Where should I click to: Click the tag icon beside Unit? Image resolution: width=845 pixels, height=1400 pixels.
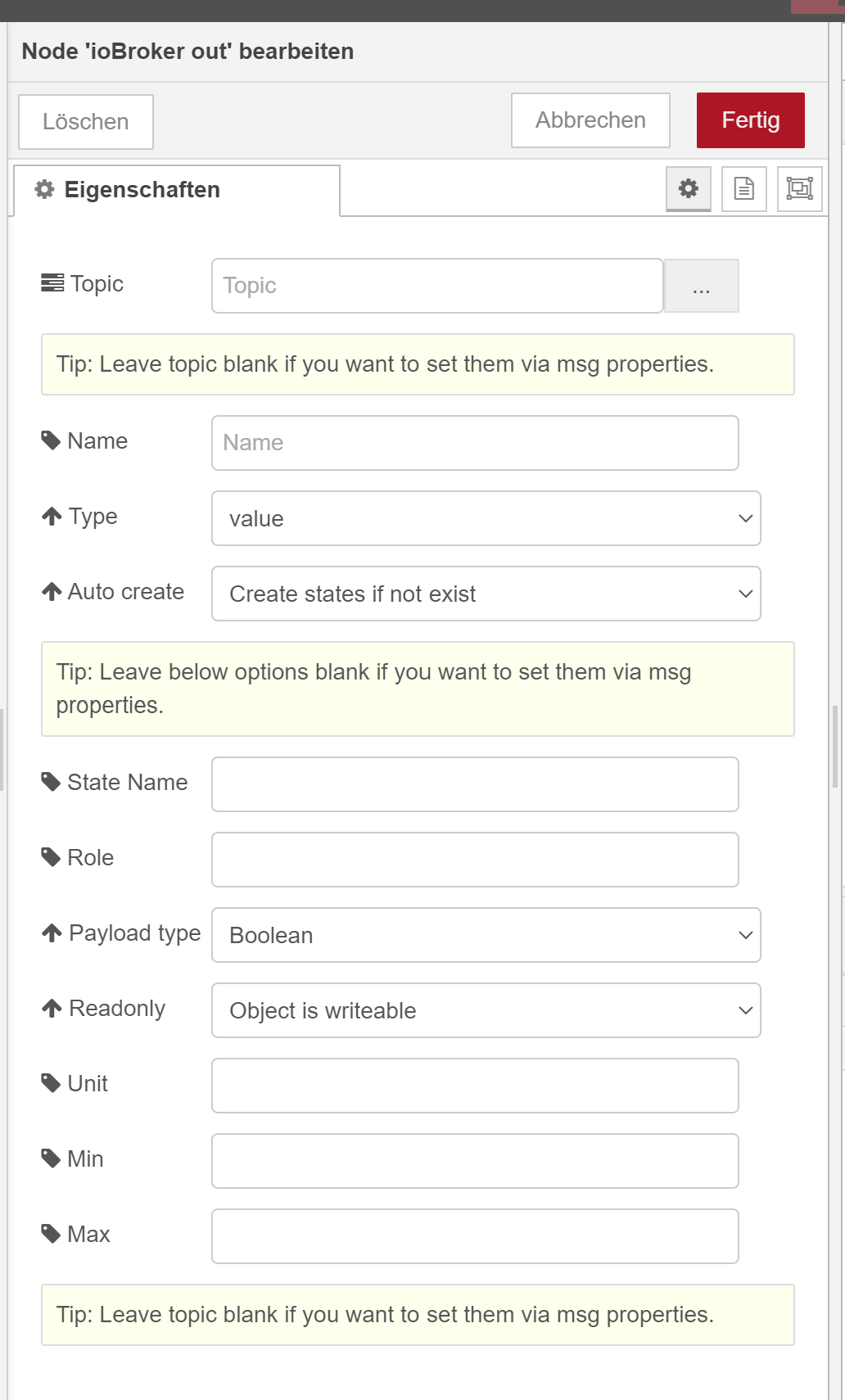pyautogui.click(x=51, y=1083)
